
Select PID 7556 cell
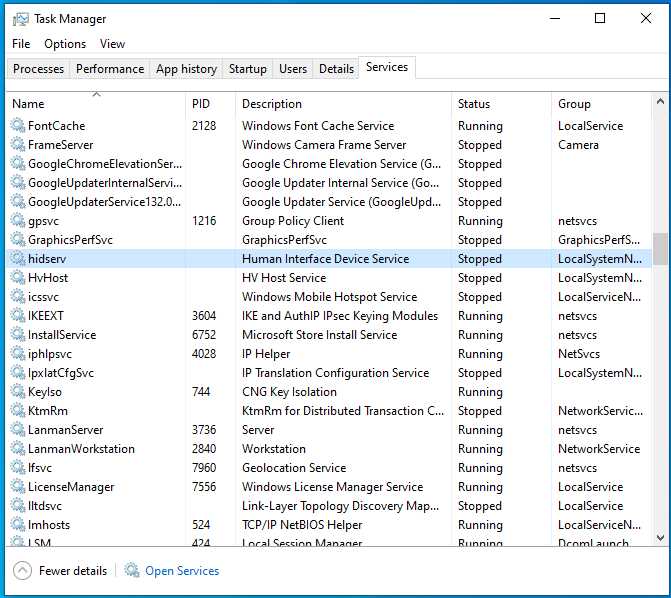[x=204, y=486]
